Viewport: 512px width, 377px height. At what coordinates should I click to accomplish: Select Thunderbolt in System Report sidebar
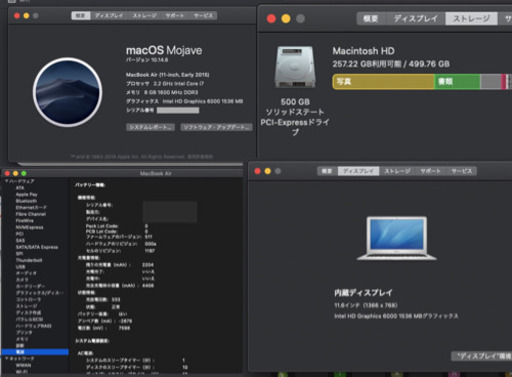pyautogui.click(x=29, y=260)
